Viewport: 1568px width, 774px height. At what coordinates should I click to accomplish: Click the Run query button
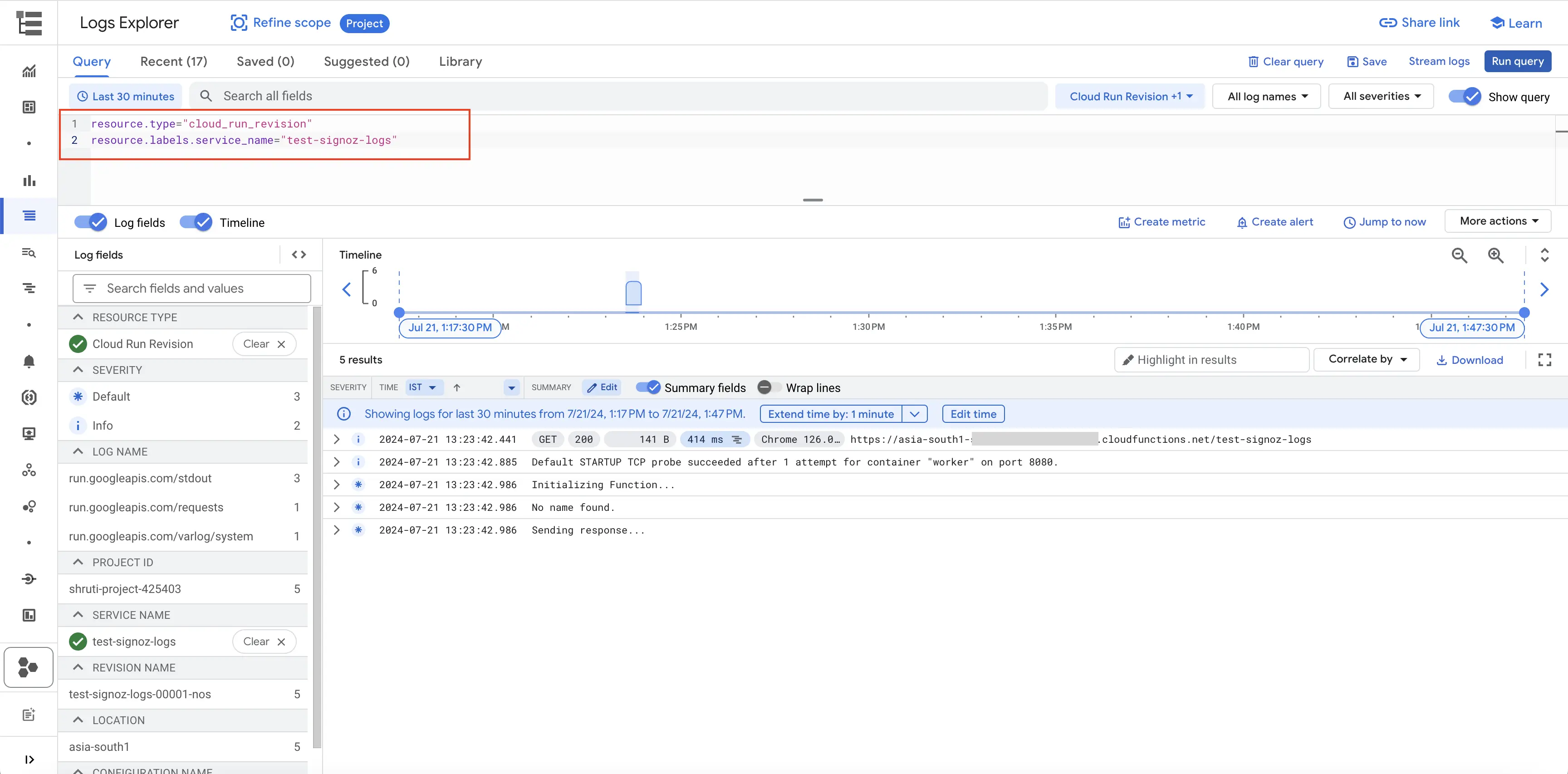coord(1518,61)
